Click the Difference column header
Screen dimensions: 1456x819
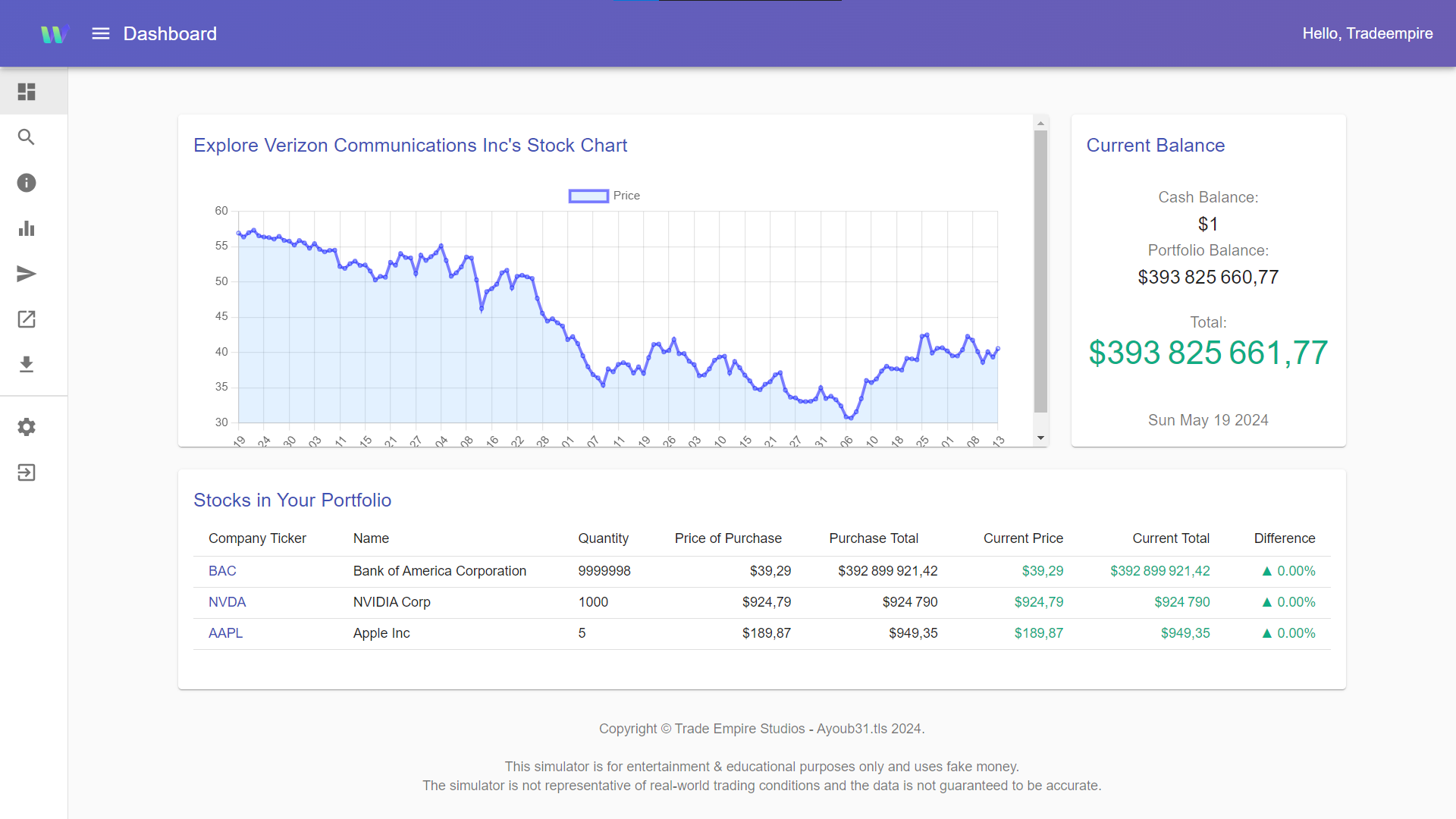pos(1285,538)
